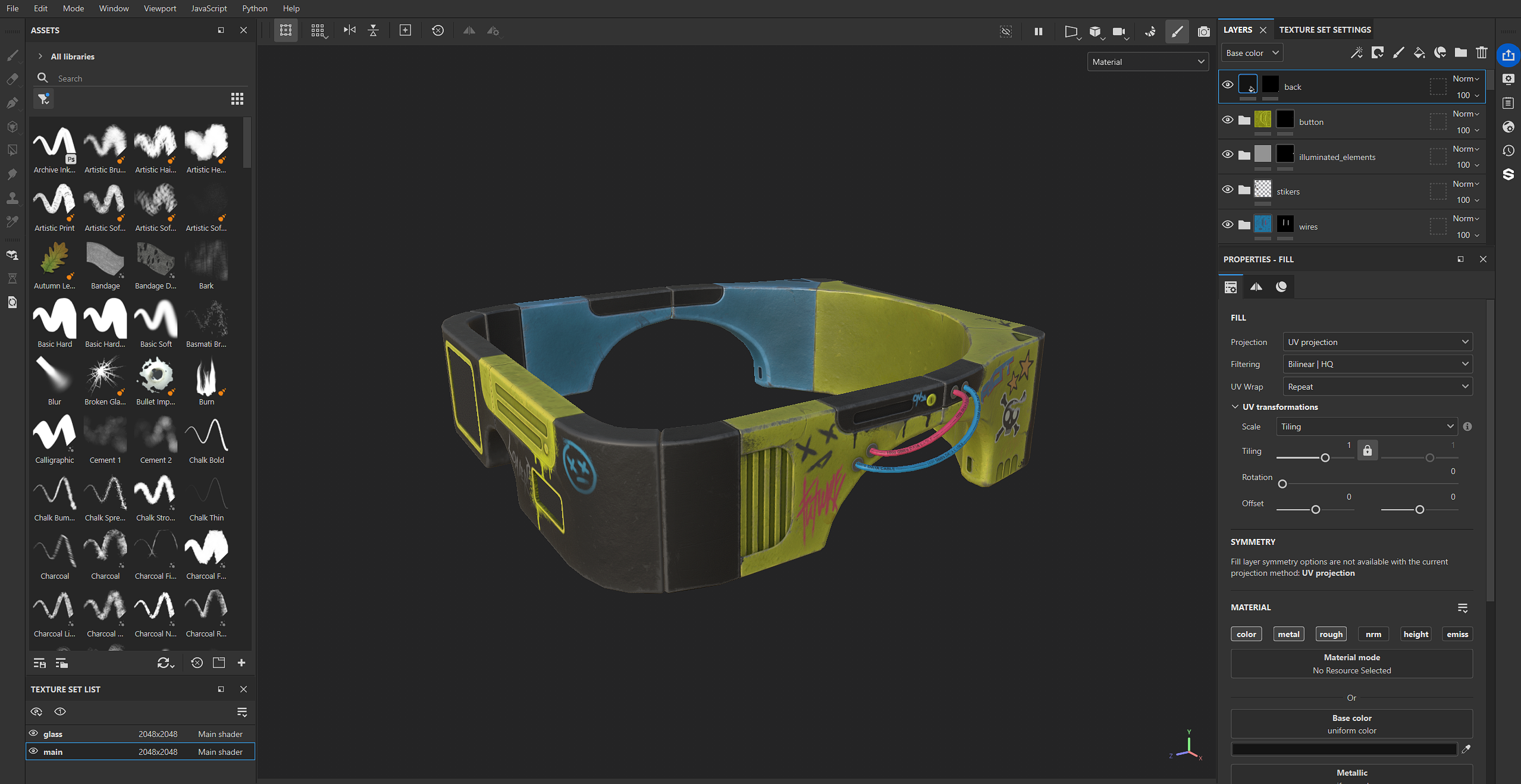This screenshot has height=784, width=1521.
Task: Click the camera screenshot icon in viewport toolbar
Action: 1203,31
